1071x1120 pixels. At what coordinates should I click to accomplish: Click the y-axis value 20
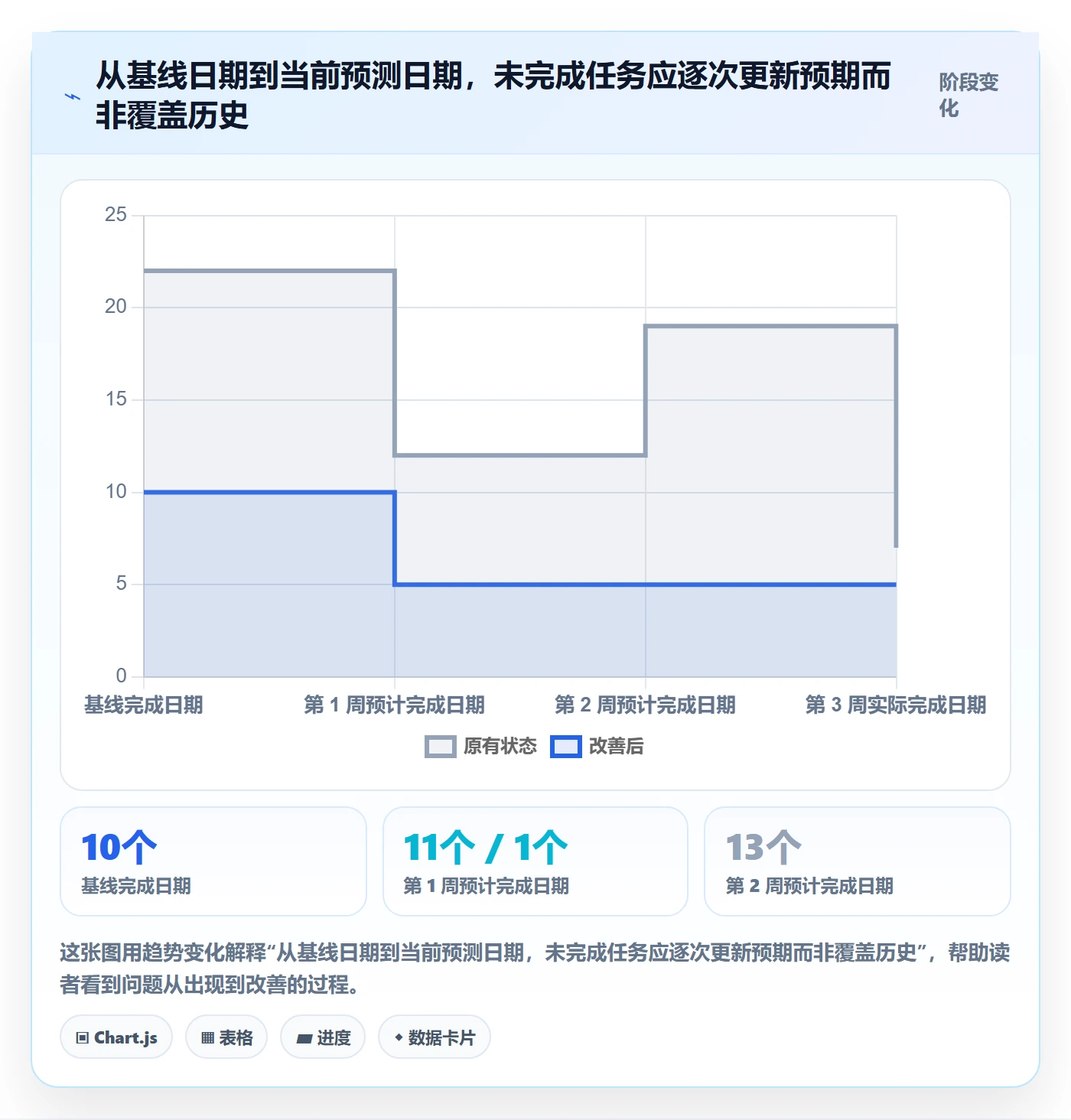(116, 307)
